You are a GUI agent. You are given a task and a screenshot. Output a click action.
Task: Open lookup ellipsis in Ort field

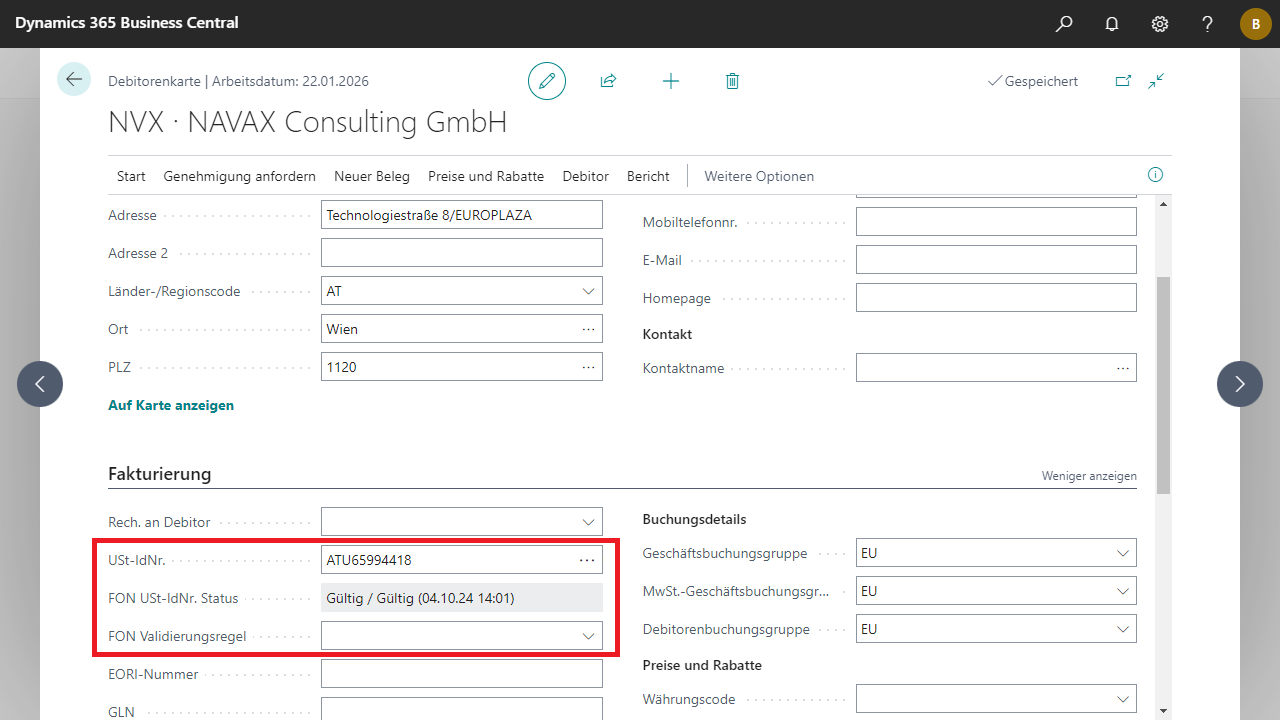point(588,329)
